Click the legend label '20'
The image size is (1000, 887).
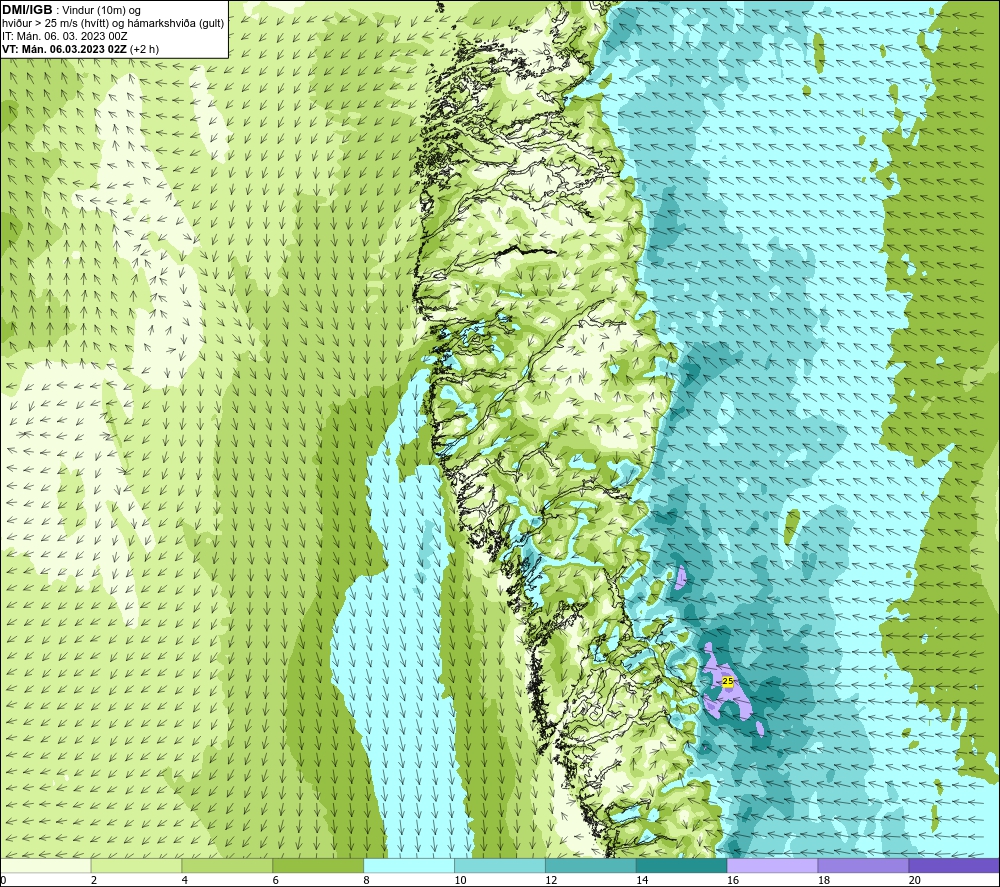915,880
